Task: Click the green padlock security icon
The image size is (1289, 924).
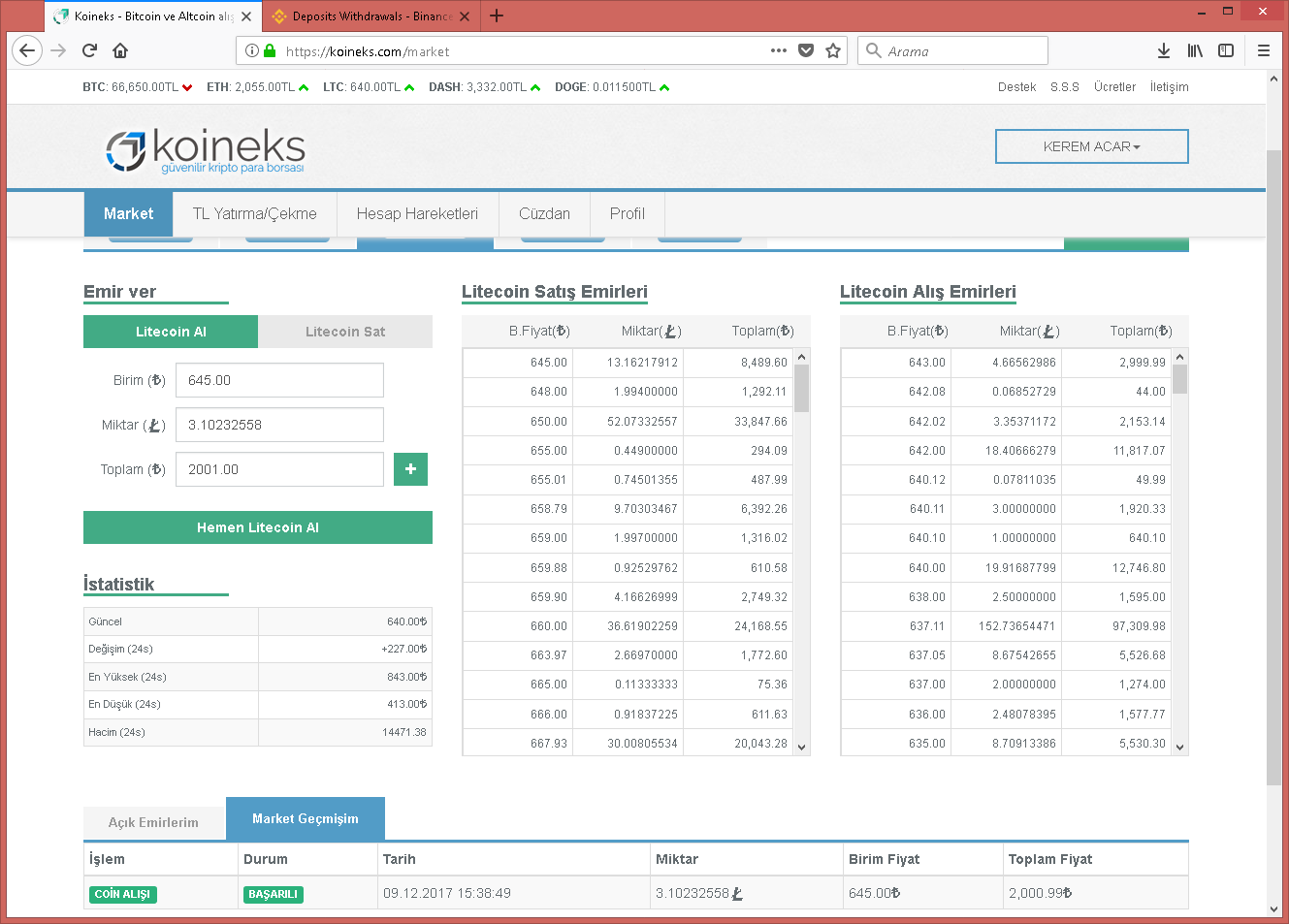Action: point(270,50)
